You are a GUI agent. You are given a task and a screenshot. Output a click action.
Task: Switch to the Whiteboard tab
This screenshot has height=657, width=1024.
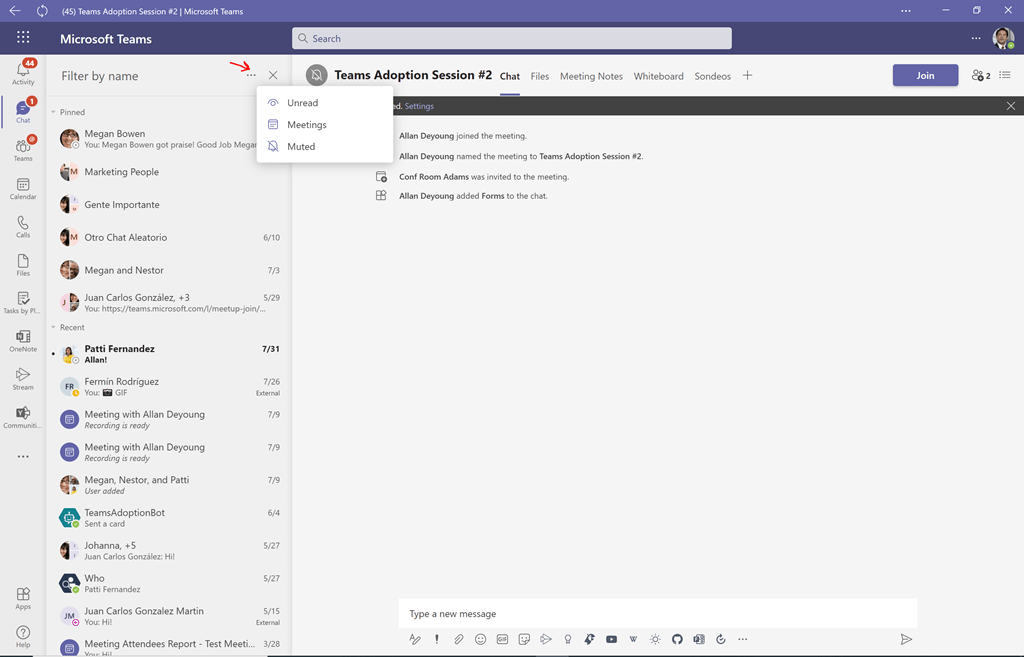coord(658,76)
